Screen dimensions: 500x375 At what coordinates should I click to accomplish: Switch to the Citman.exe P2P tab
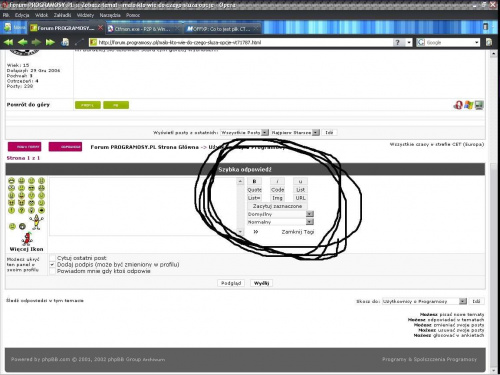coord(142,29)
